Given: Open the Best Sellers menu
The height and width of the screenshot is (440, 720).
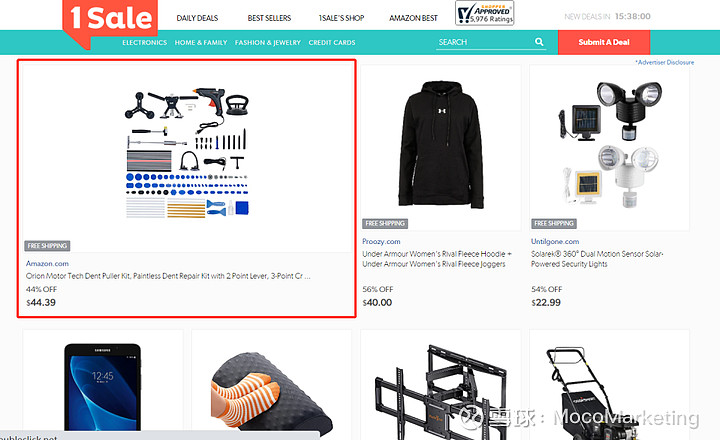Looking at the screenshot, I should pos(269,18).
